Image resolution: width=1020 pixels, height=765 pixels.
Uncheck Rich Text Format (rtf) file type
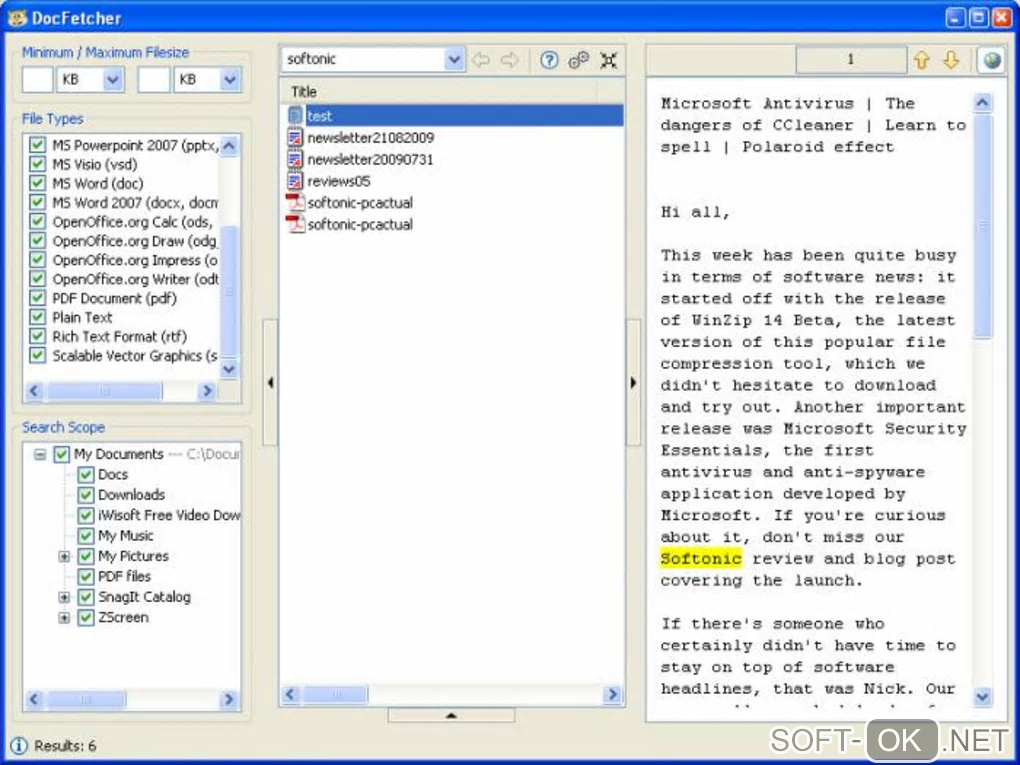tap(38, 336)
